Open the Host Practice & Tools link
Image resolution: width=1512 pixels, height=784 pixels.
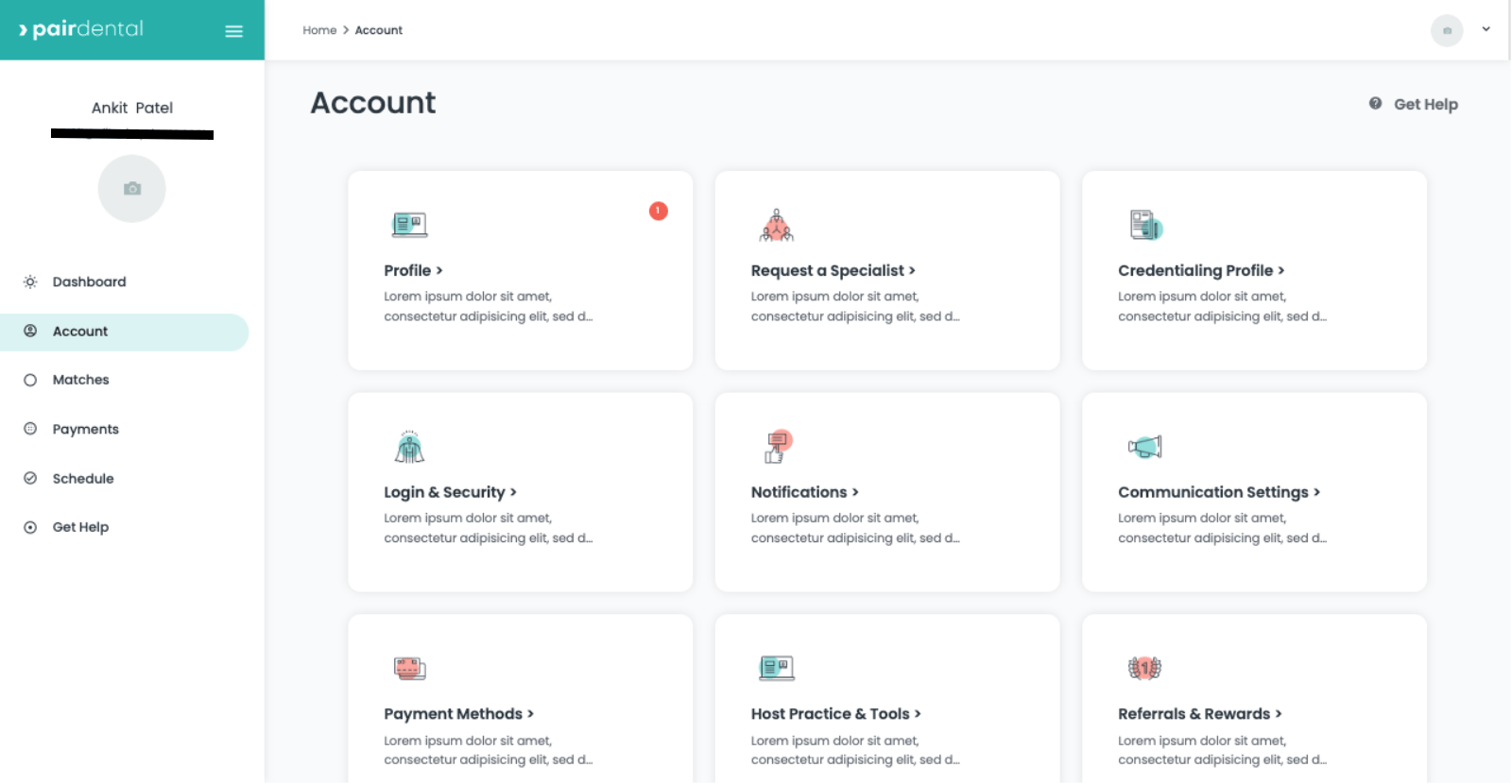[x=835, y=714]
